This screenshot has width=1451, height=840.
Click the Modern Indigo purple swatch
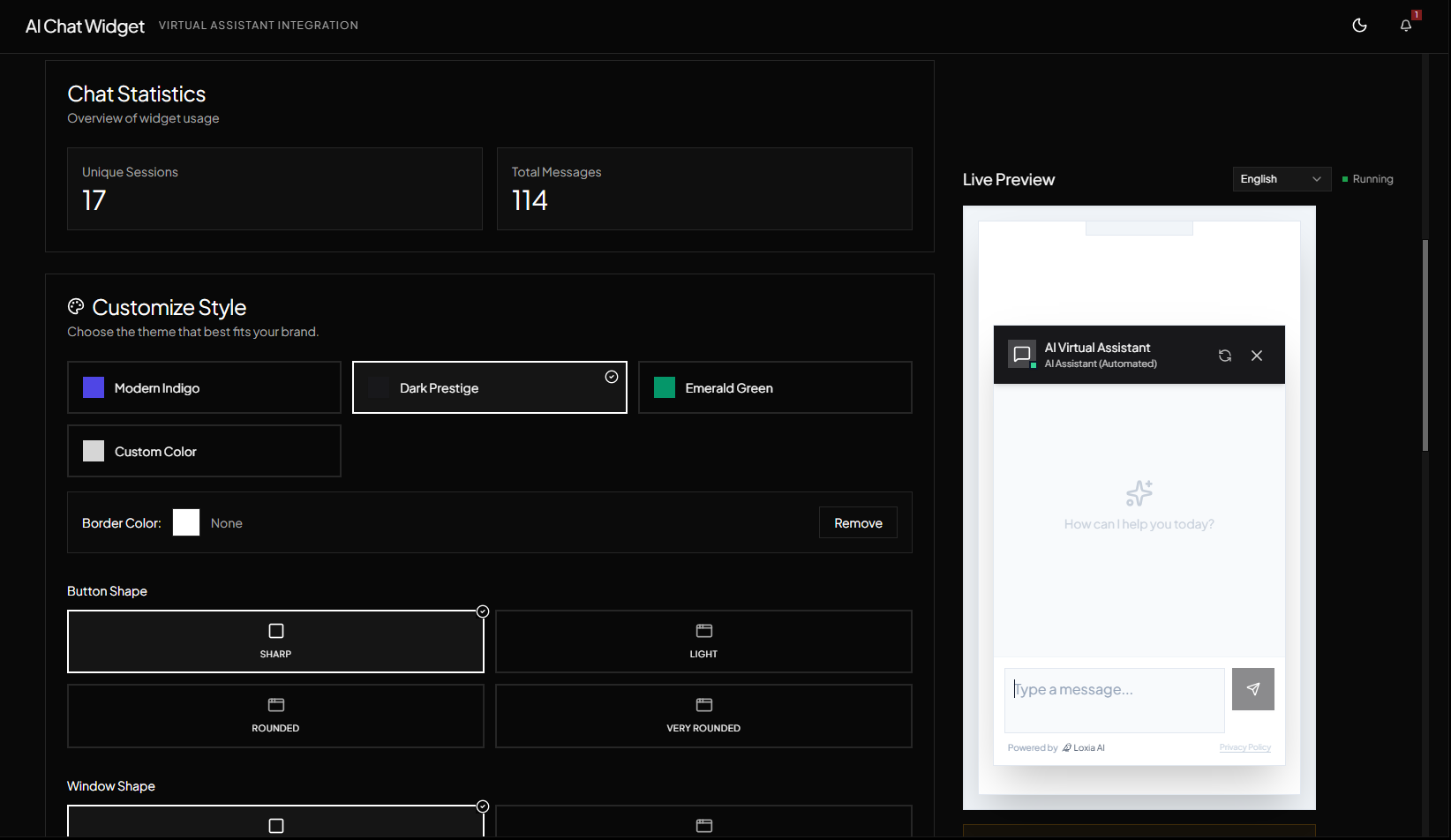click(94, 387)
